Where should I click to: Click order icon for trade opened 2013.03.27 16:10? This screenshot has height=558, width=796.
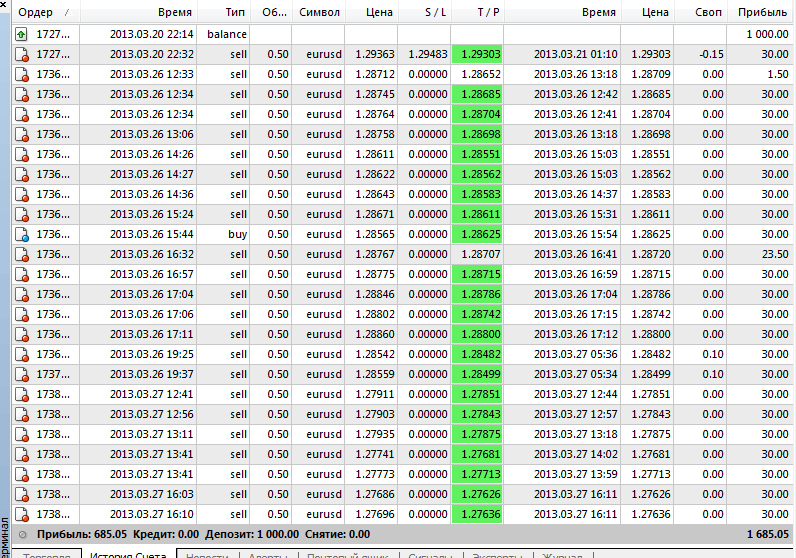tap(22, 515)
